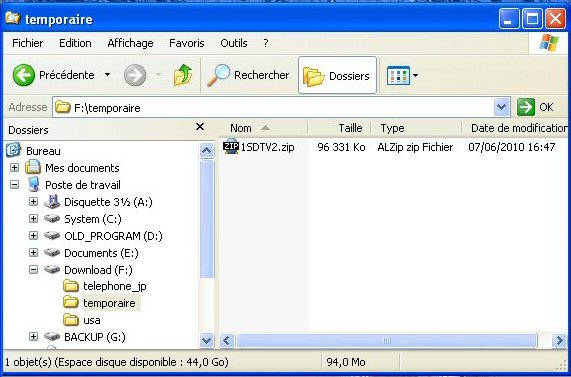Click the address bar folder icon
The image size is (571, 377).
[x=63, y=107]
